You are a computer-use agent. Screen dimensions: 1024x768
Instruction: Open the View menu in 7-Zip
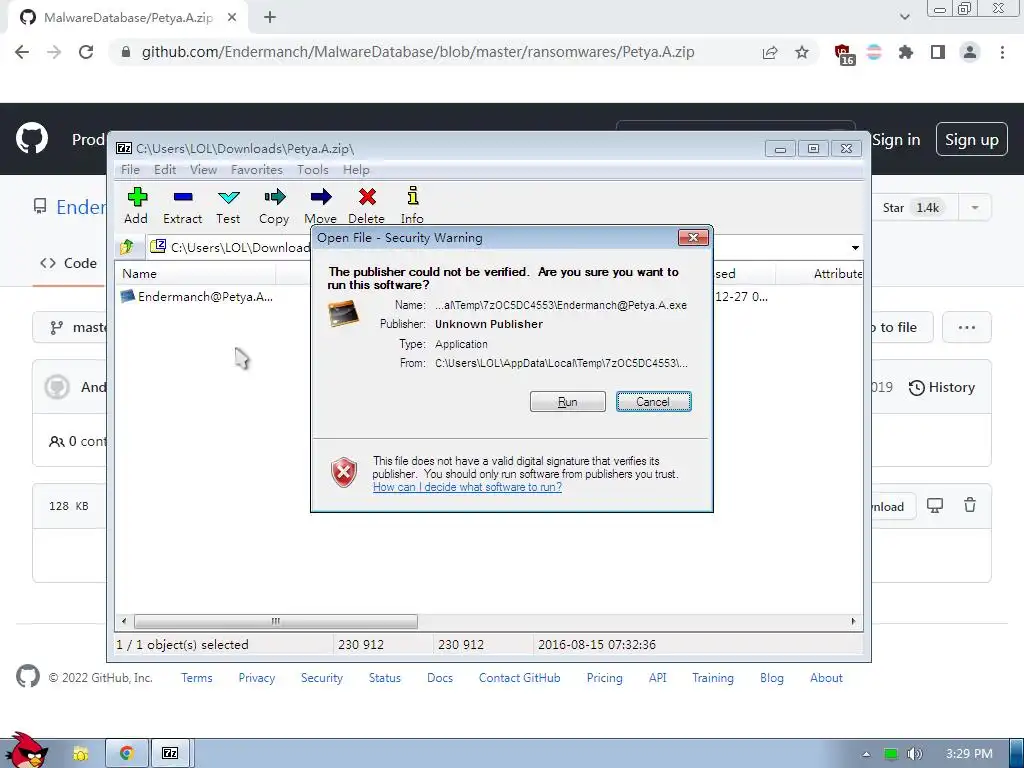click(x=203, y=170)
